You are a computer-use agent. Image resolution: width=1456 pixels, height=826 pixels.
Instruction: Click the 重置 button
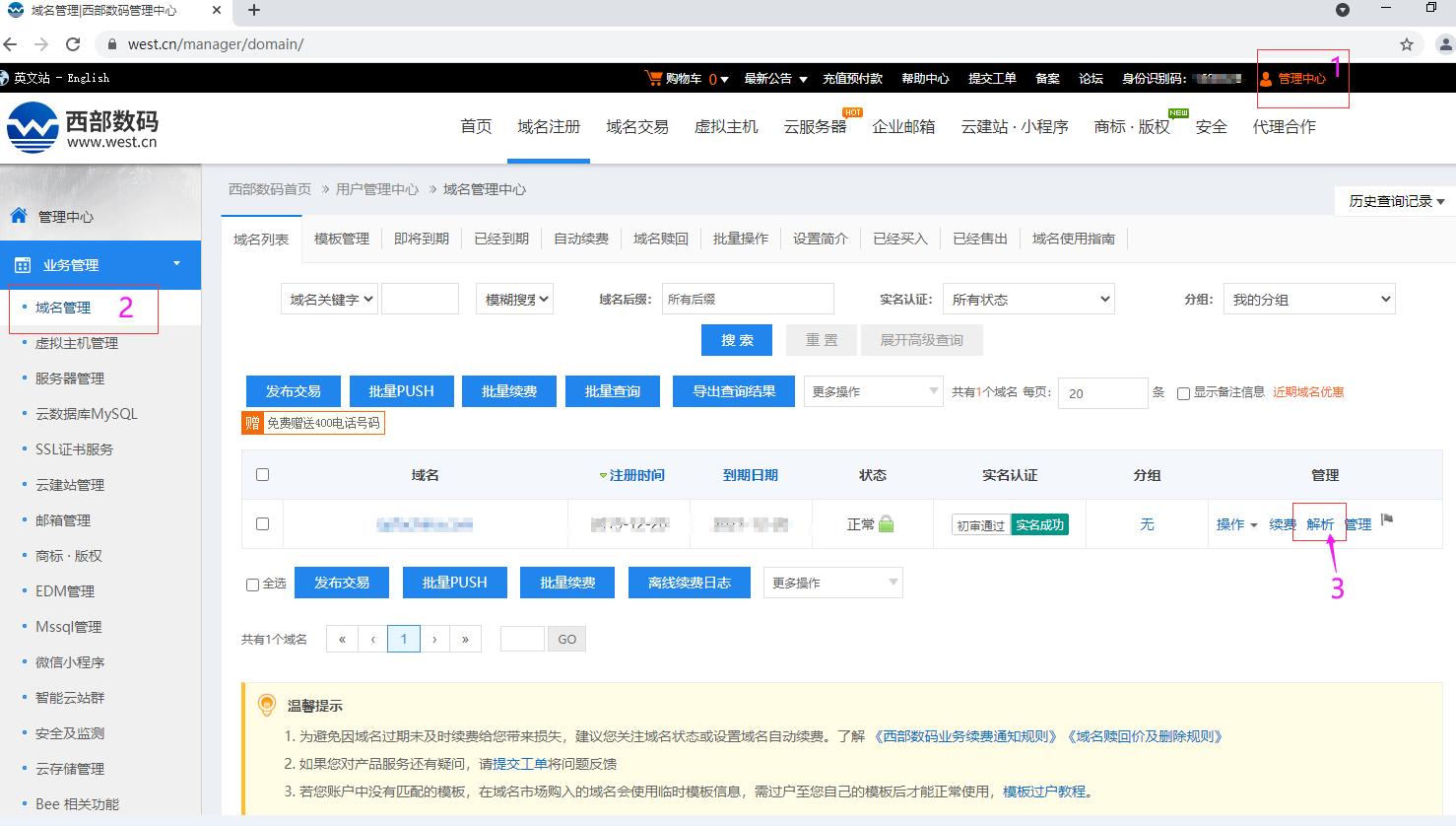coord(822,340)
